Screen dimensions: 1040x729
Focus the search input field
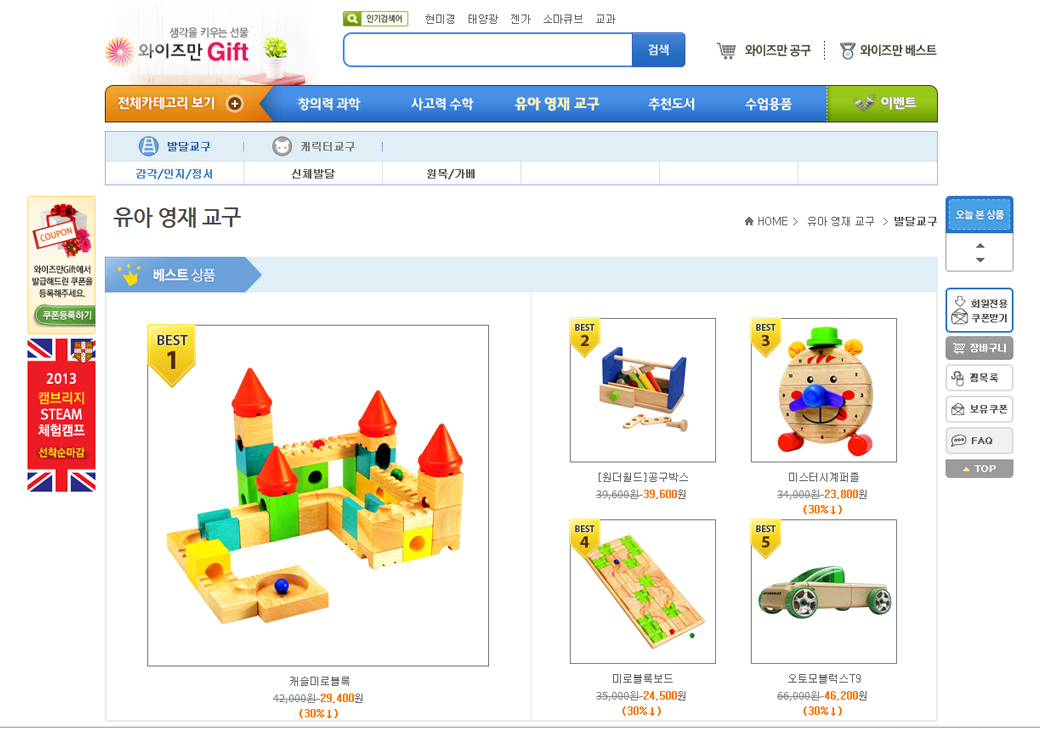(488, 50)
